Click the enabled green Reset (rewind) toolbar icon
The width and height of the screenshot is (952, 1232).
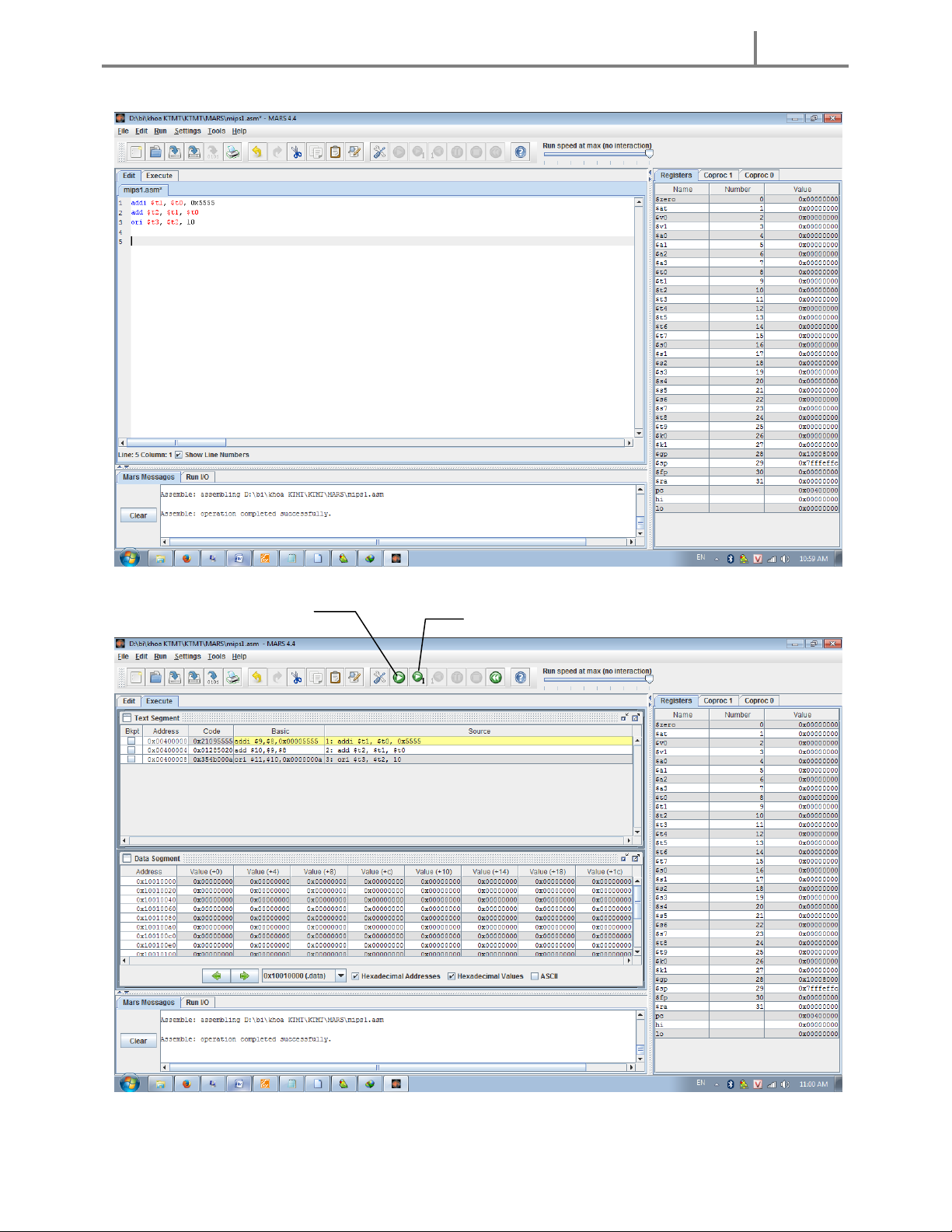[496, 678]
